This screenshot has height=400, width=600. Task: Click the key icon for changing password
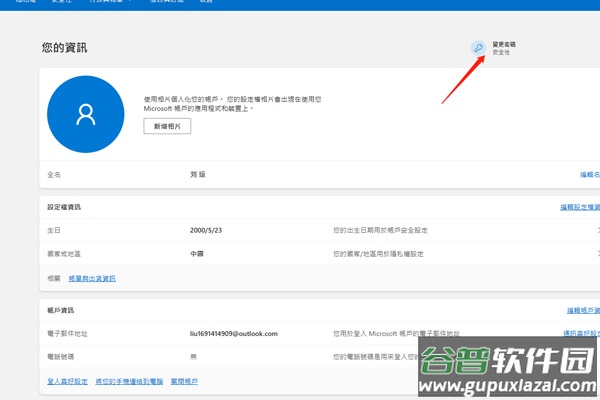tap(478, 48)
